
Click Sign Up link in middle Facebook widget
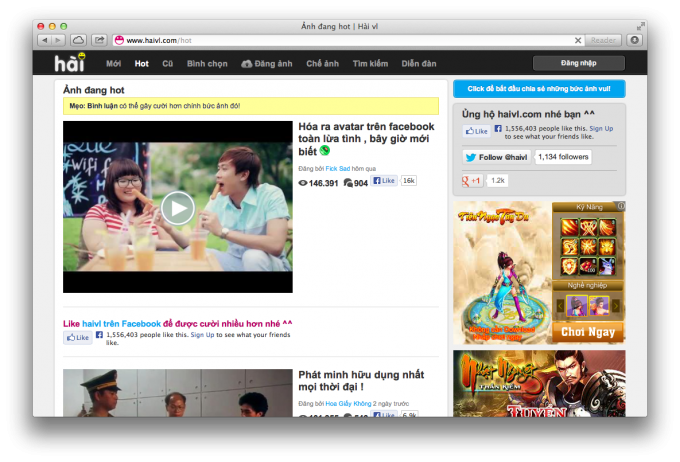coord(203,335)
